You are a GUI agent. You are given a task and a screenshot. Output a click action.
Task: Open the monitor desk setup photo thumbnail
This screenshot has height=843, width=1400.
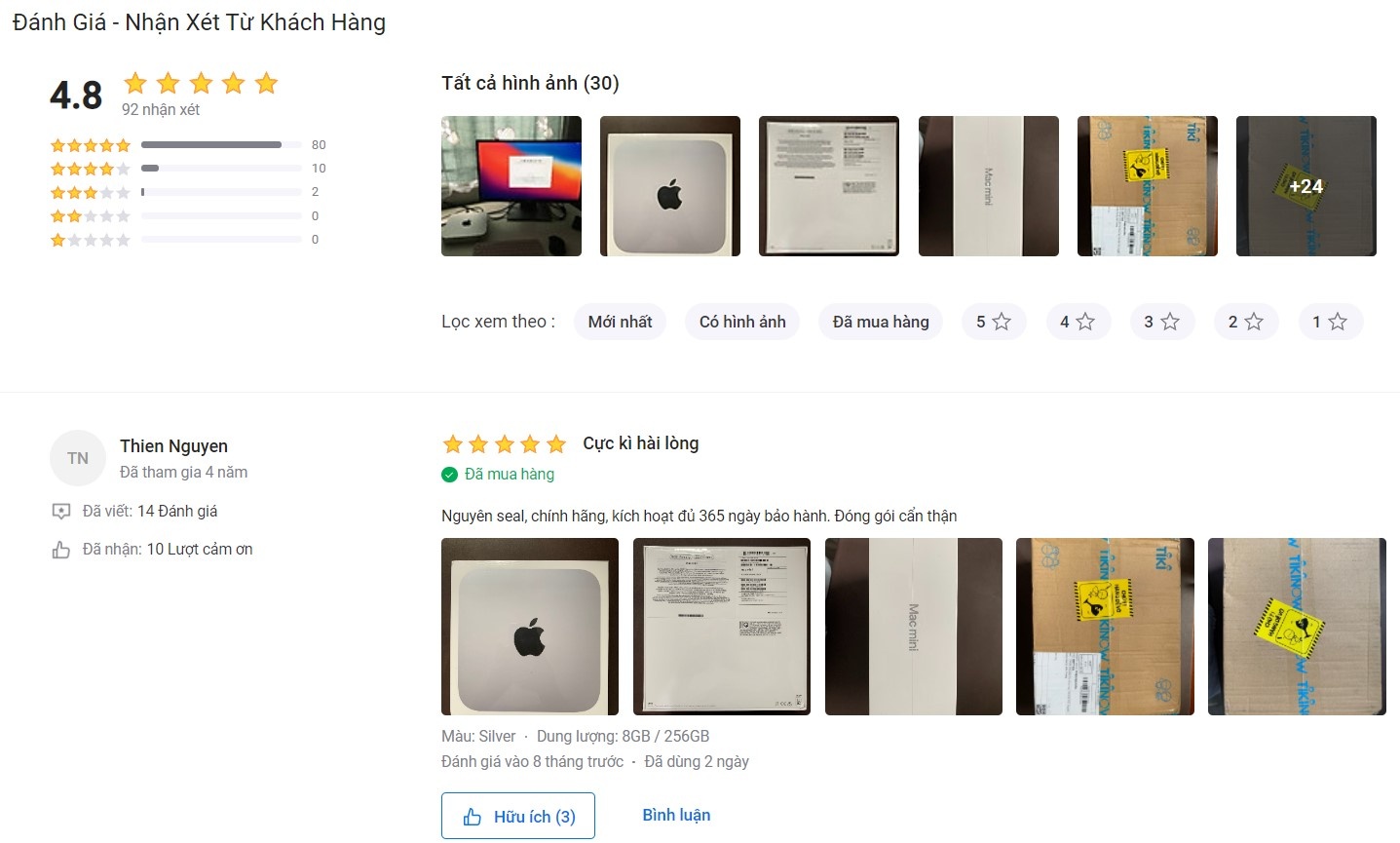tap(511, 186)
